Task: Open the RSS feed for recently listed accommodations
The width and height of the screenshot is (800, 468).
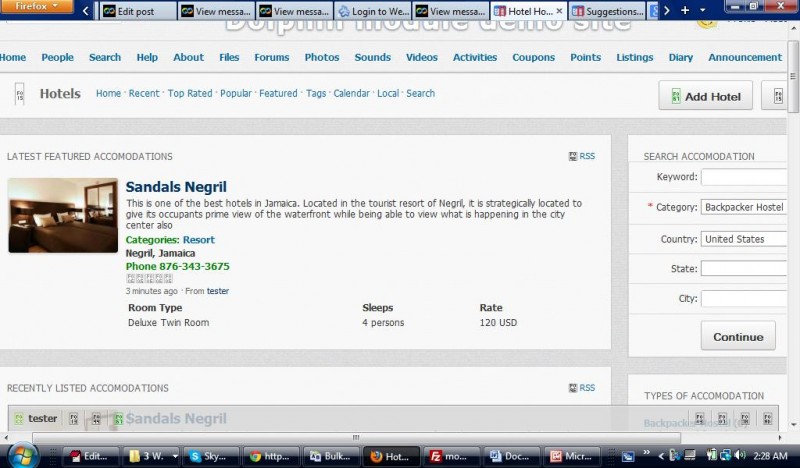Action: [x=582, y=388]
